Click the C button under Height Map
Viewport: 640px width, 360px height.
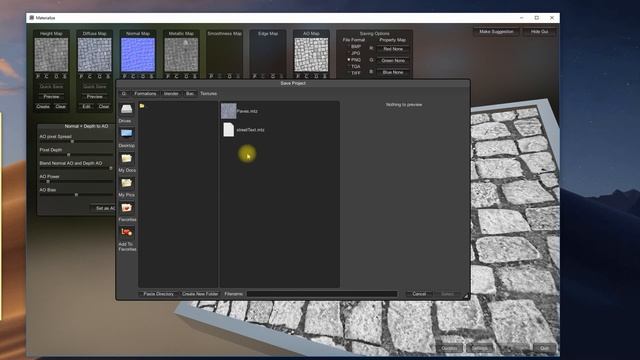pos(47,76)
